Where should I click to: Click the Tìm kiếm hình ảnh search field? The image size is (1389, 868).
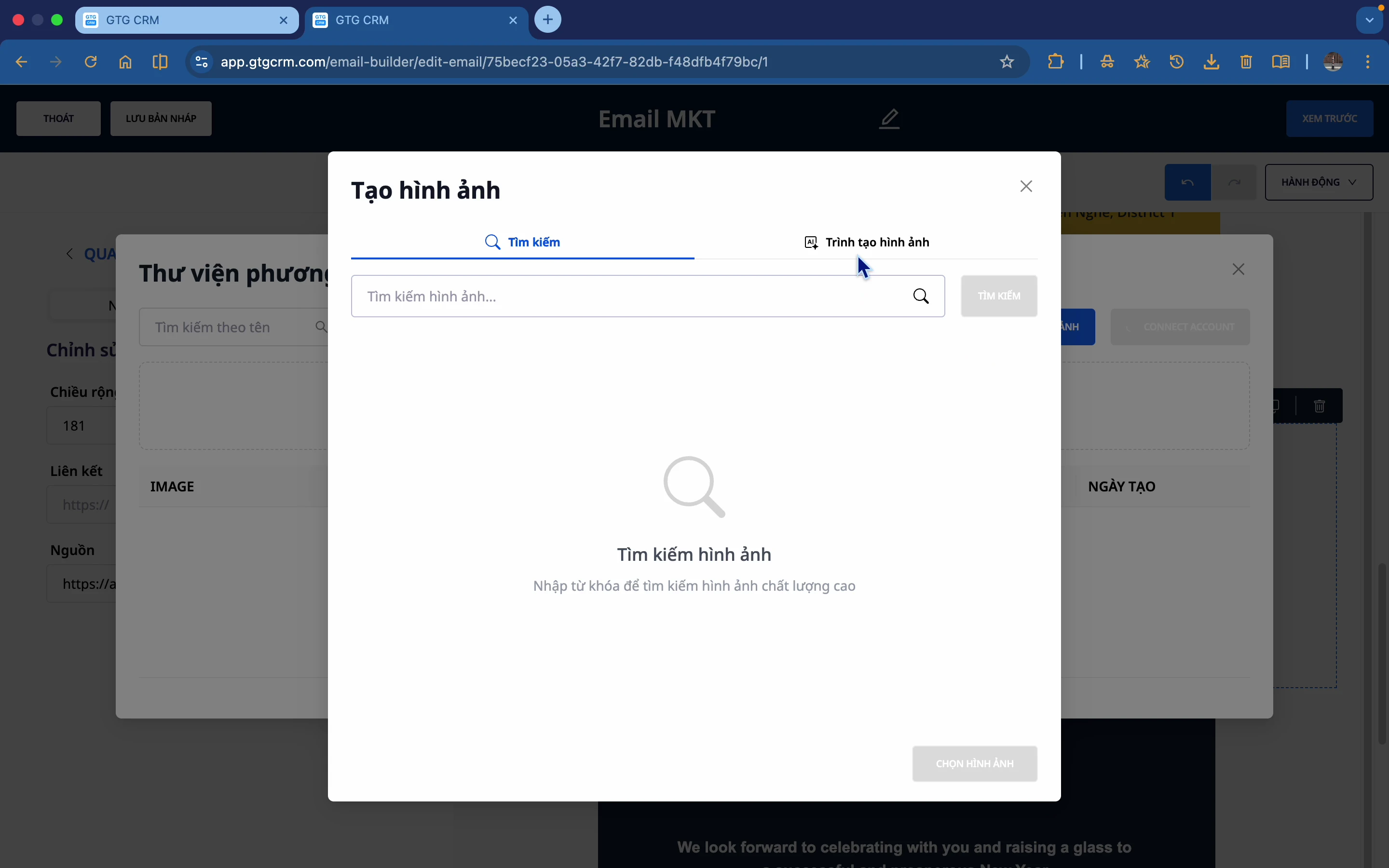pos(631,296)
